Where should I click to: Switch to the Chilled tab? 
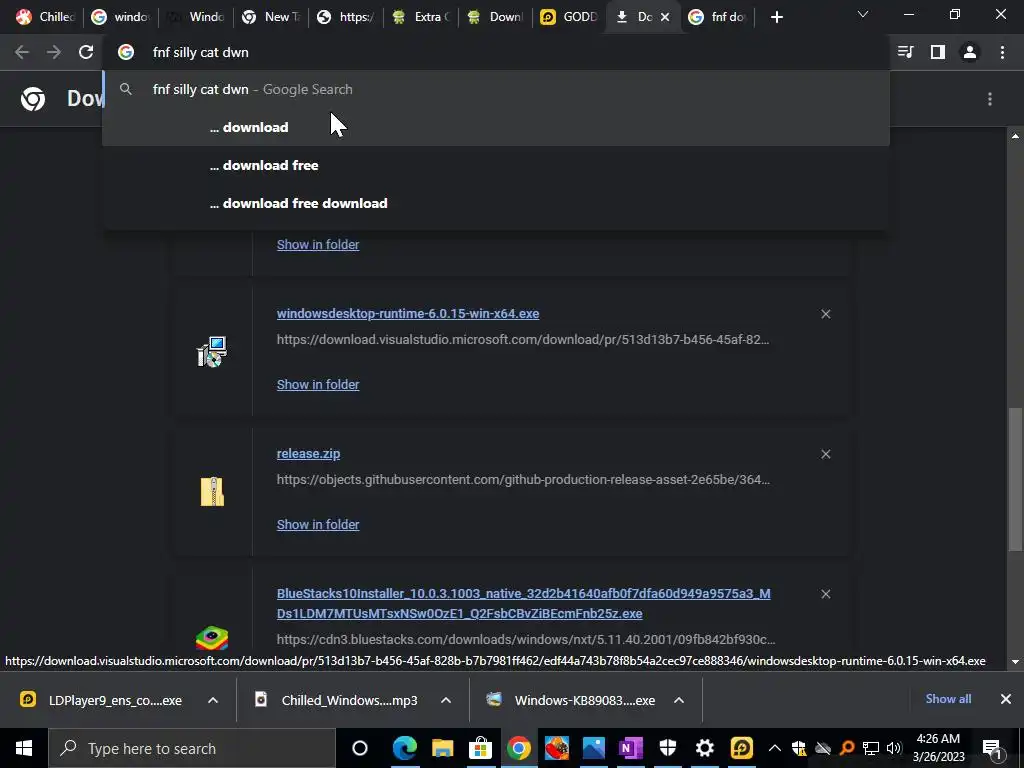click(x=44, y=17)
